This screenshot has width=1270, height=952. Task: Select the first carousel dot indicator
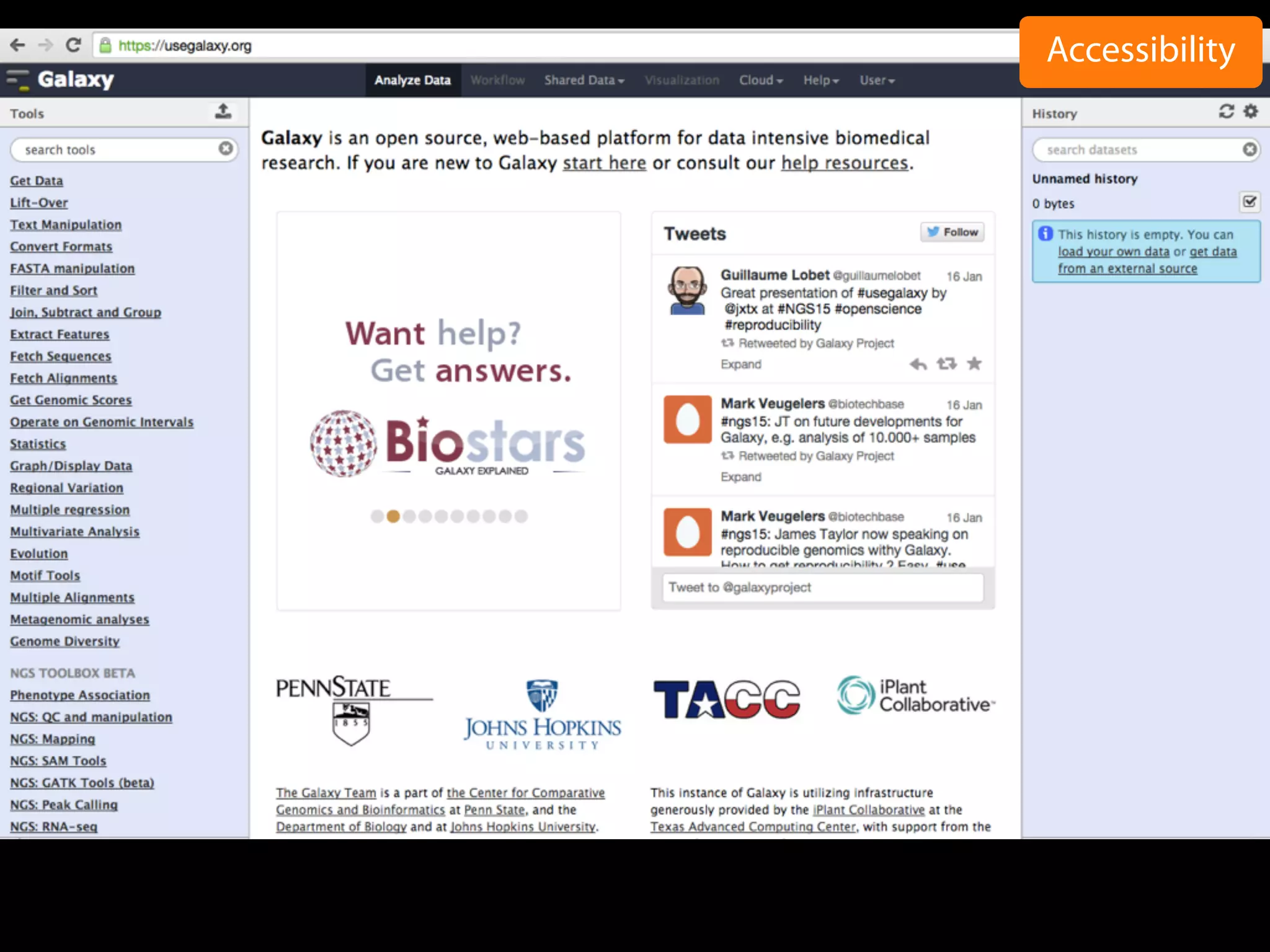tap(377, 516)
